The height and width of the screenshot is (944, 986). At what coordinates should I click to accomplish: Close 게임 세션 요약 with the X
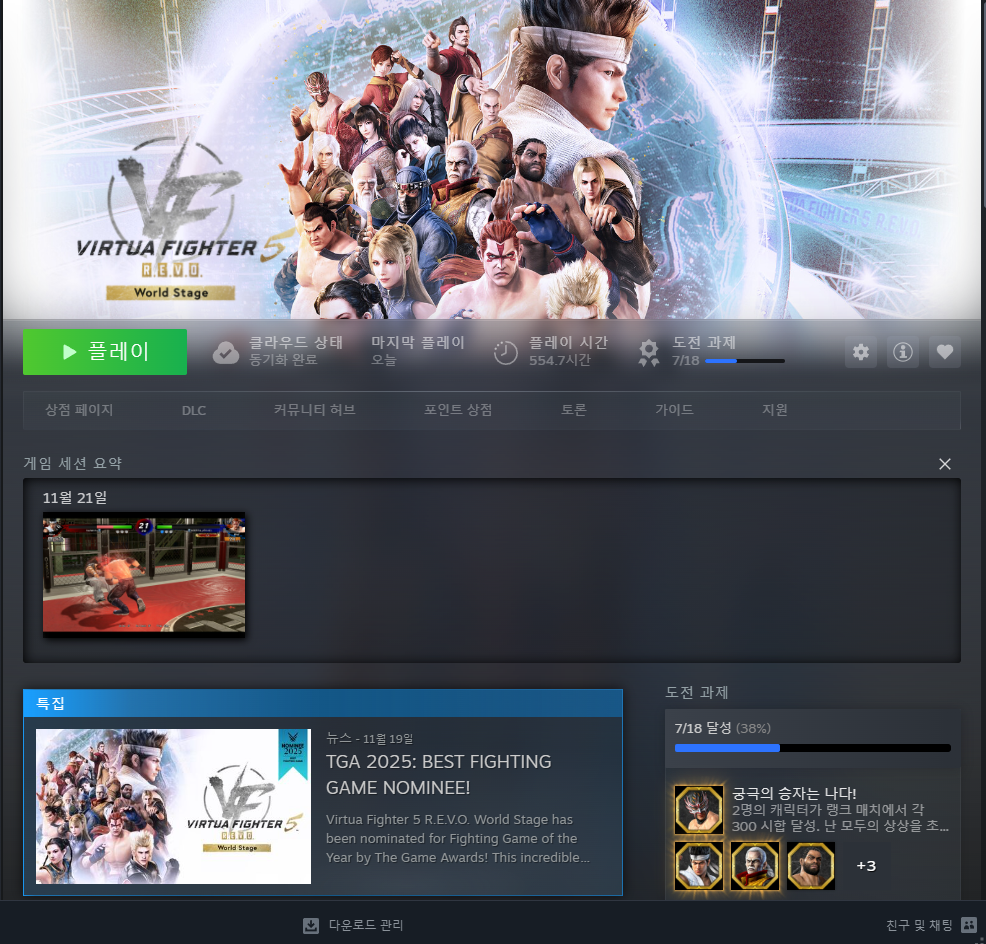[x=944, y=463]
